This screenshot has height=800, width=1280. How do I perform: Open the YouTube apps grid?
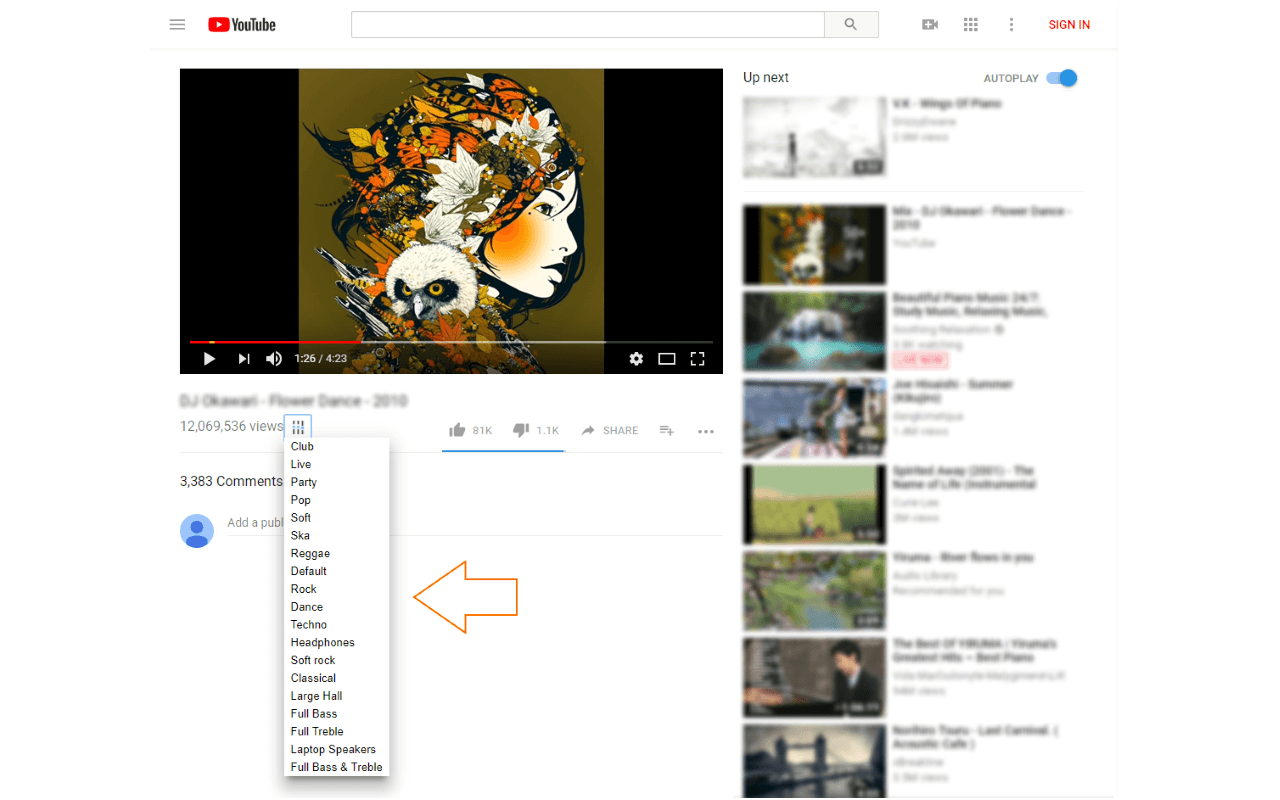[x=970, y=24]
